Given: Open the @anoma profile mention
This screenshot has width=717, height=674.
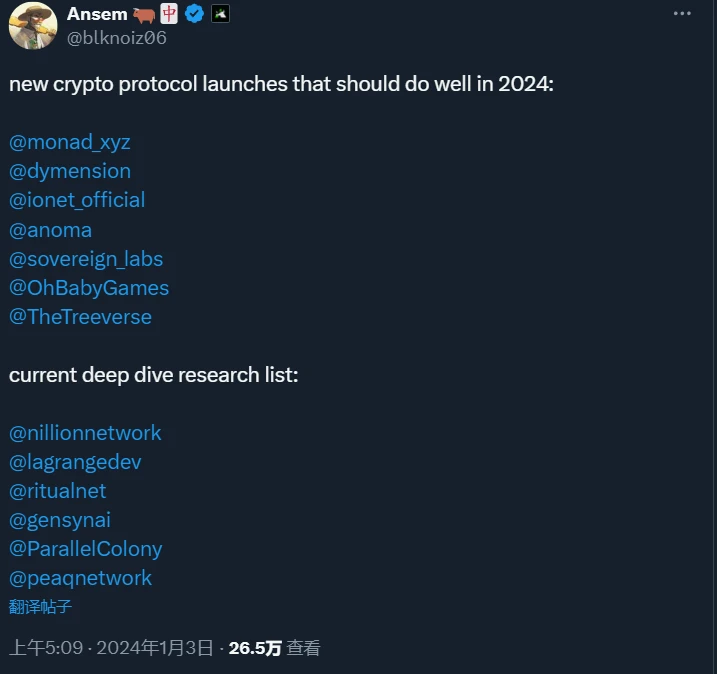Looking at the screenshot, I should tap(50, 230).
